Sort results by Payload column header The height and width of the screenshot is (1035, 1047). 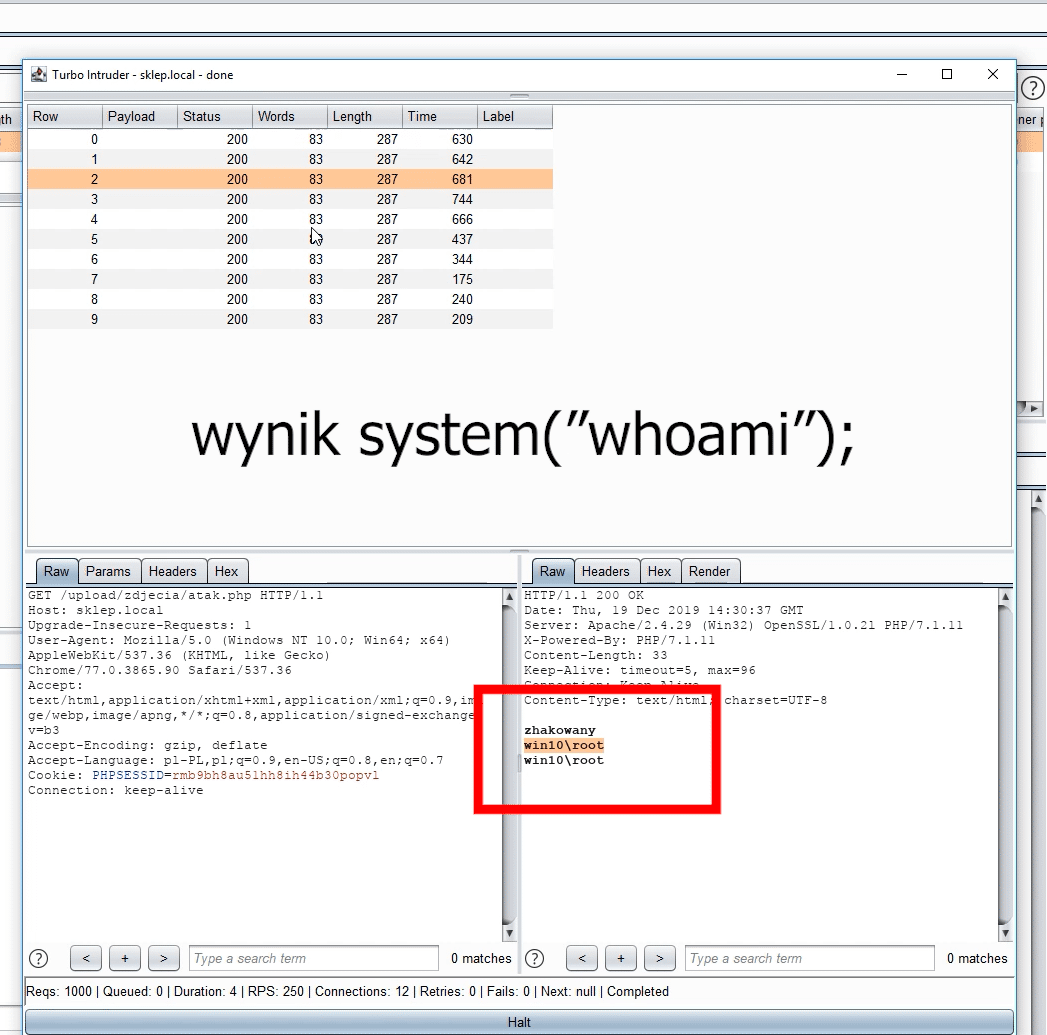point(140,116)
